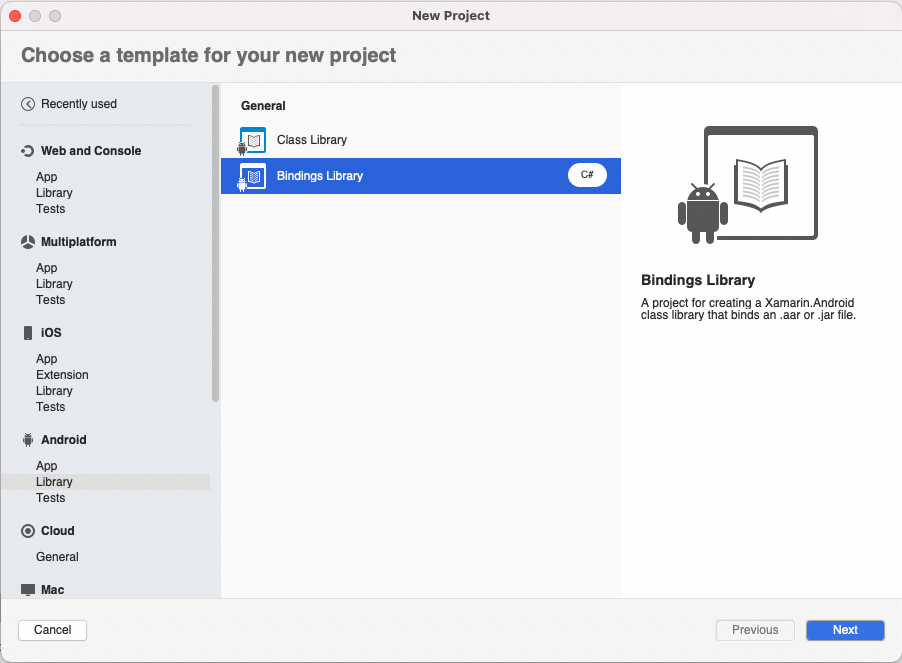This screenshot has height=663, width=902.
Task: Select App under the Android category
Action: point(48,465)
